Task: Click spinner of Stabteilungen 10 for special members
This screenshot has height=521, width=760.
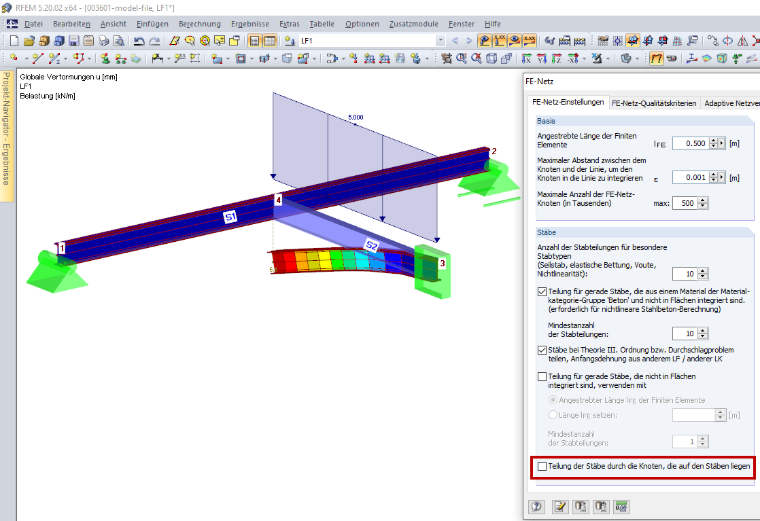Action: [x=703, y=274]
